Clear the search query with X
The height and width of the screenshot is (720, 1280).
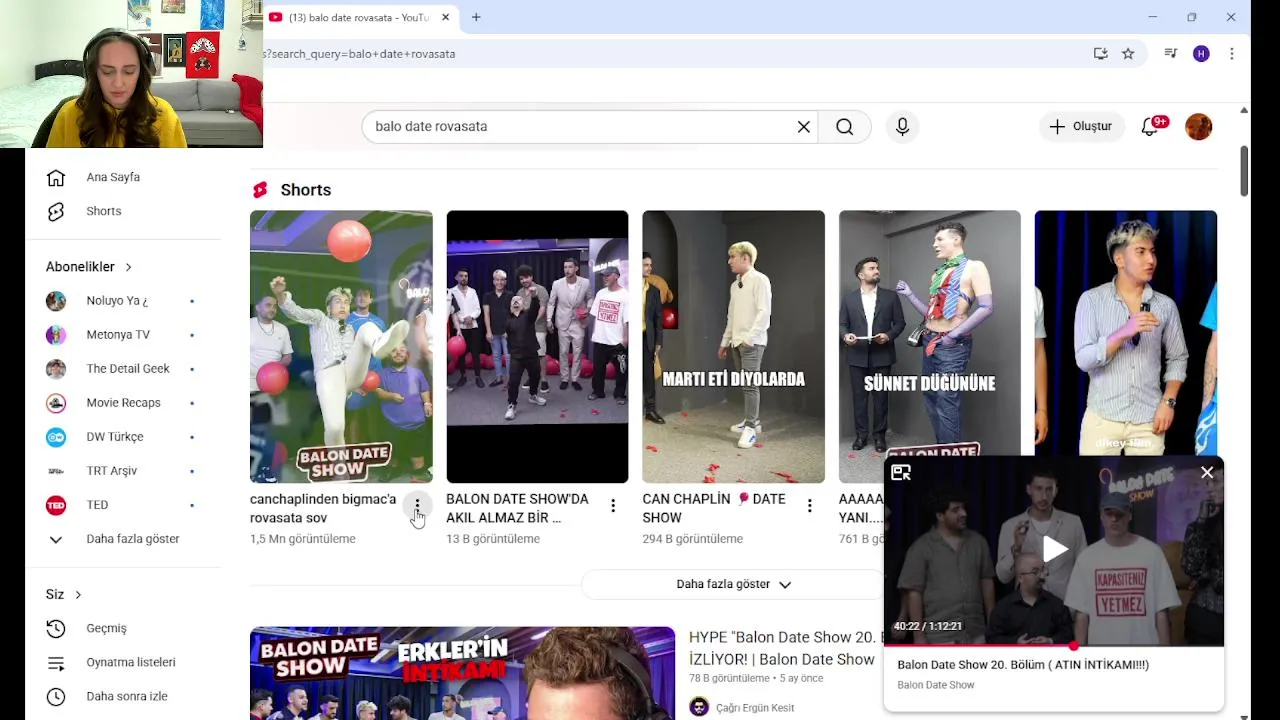[804, 127]
